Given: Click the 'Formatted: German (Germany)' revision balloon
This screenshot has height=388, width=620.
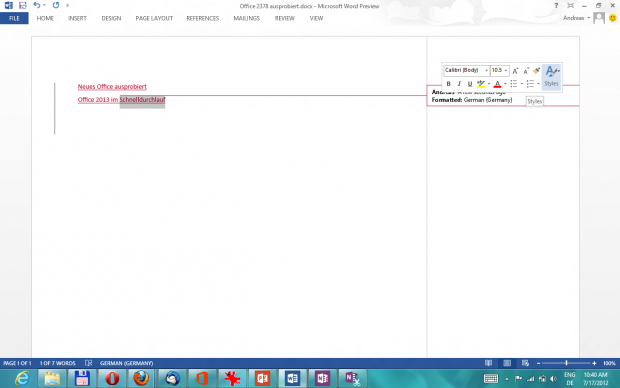Looking at the screenshot, I should coord(472,100).
